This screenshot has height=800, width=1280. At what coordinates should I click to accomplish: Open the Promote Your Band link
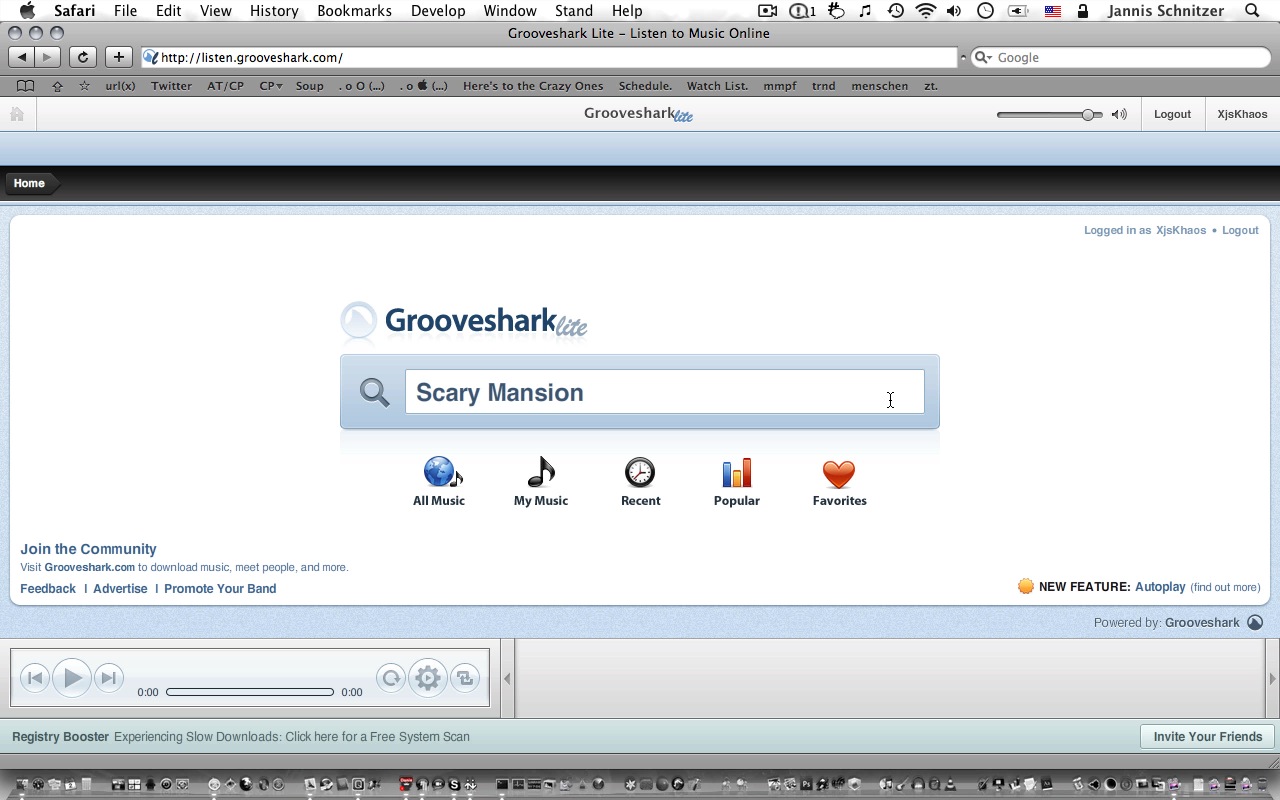click(220, 588)
